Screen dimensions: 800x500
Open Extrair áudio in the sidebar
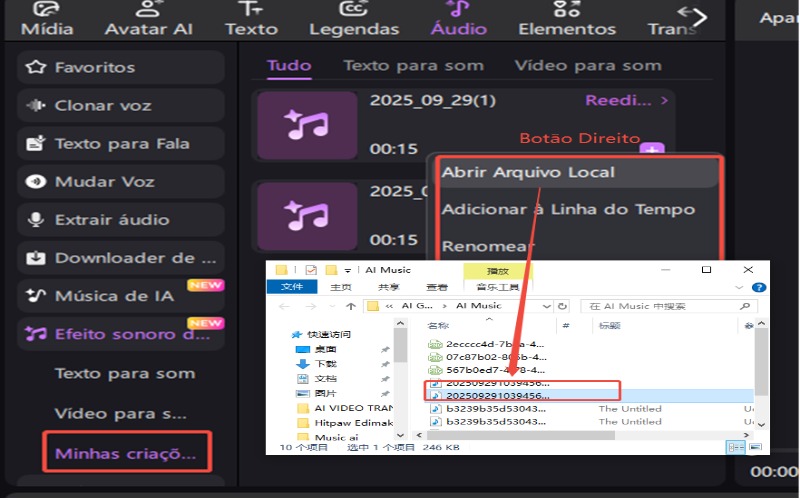(x=120, y=219)
